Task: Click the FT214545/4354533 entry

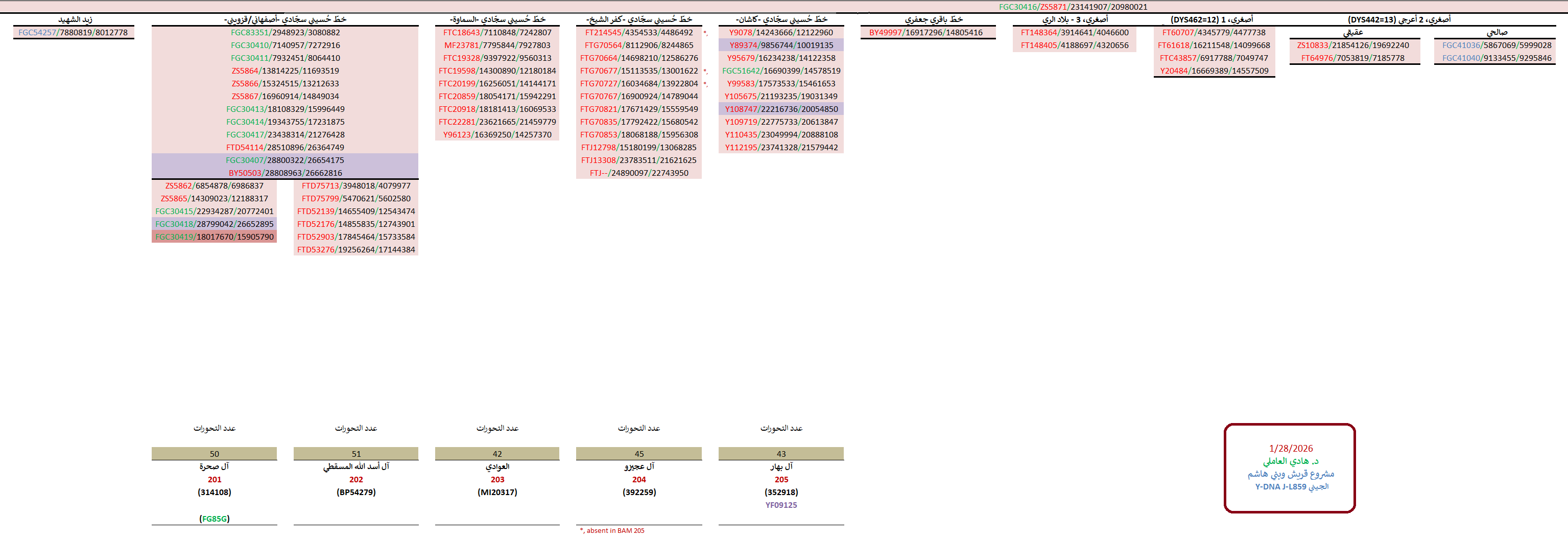Action: click(x=638, y=33)
